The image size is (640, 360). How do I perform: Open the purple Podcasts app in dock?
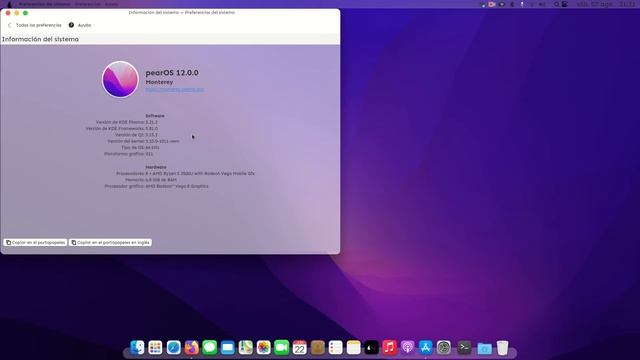tap(407, 347)
